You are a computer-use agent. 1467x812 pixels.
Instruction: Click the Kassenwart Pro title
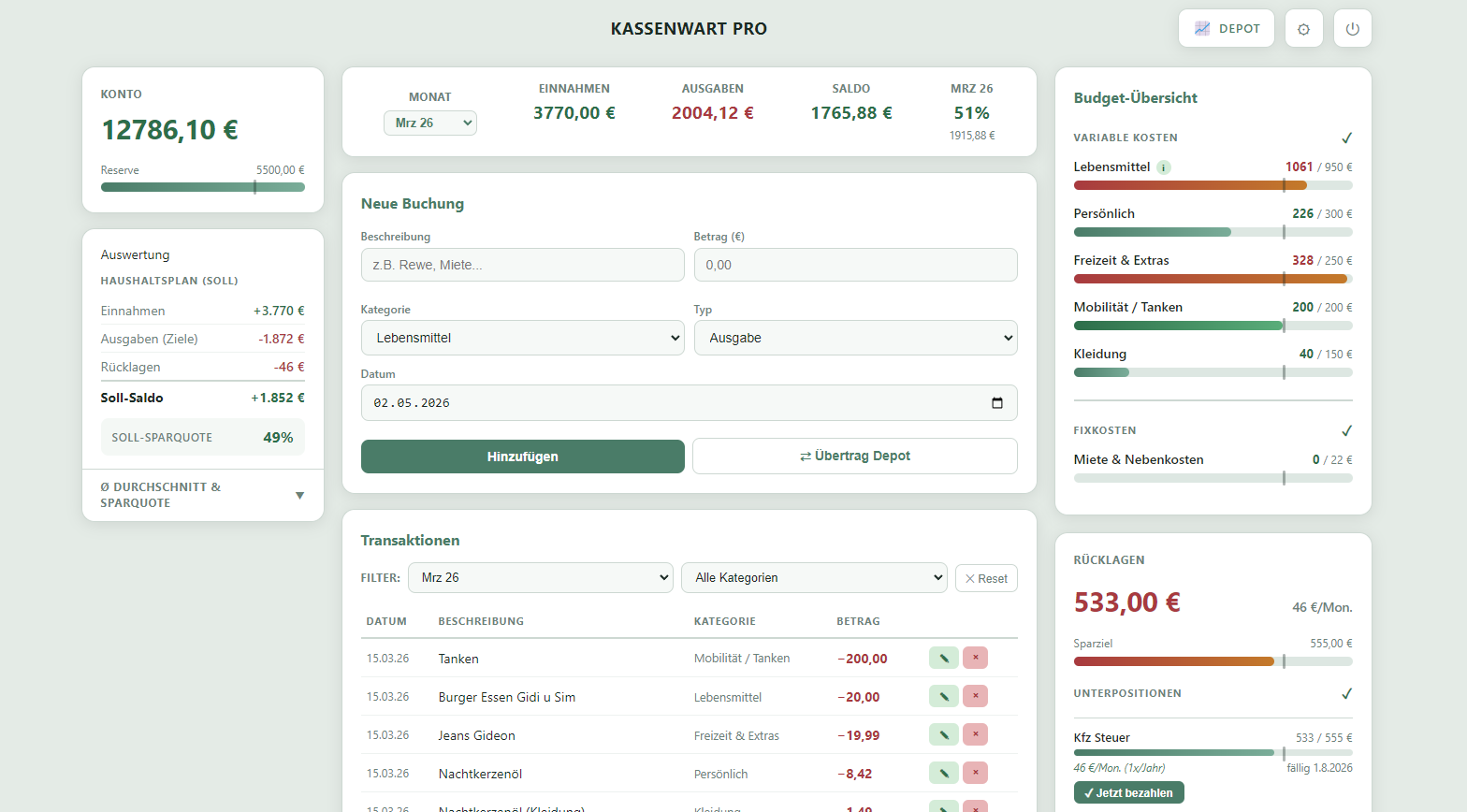pos(689,29)
